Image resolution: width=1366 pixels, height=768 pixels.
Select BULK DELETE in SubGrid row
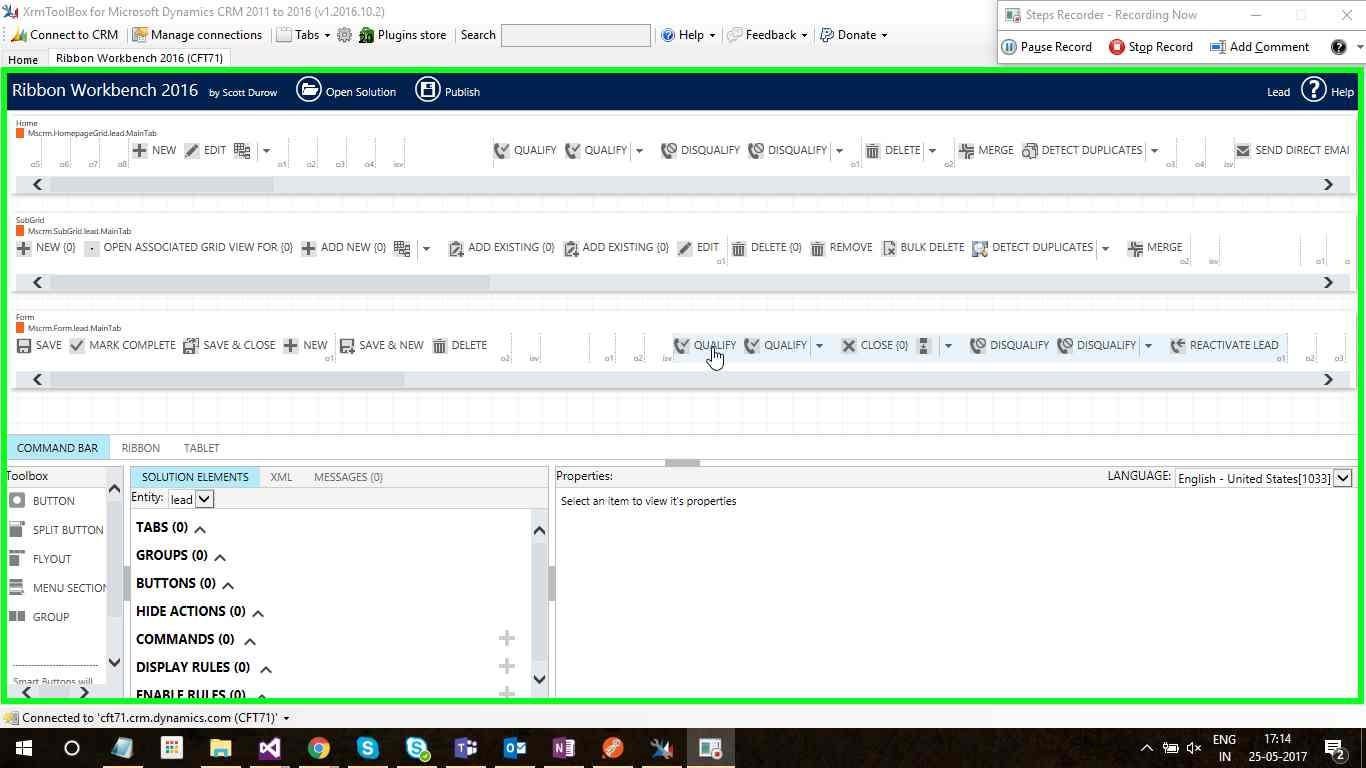click(x=922, y=247)
